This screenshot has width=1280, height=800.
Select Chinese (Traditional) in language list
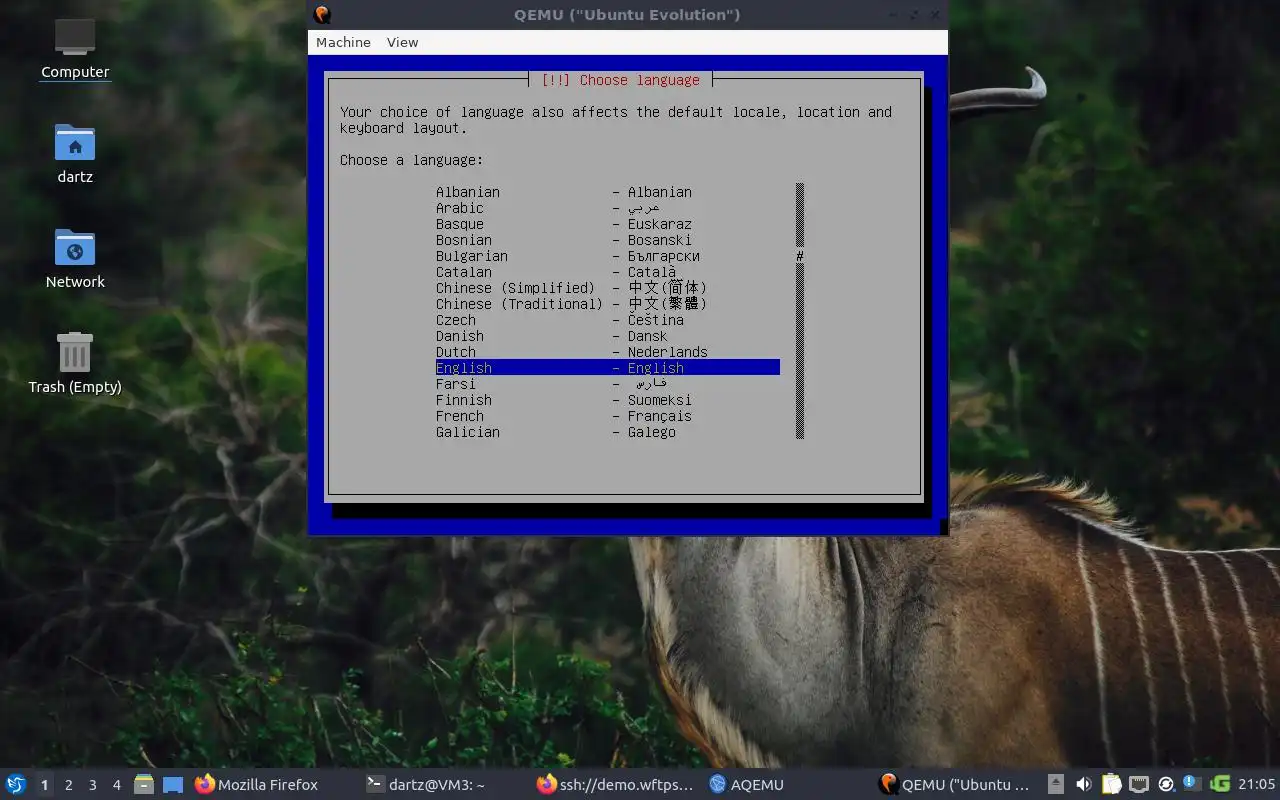pos(608,304)
